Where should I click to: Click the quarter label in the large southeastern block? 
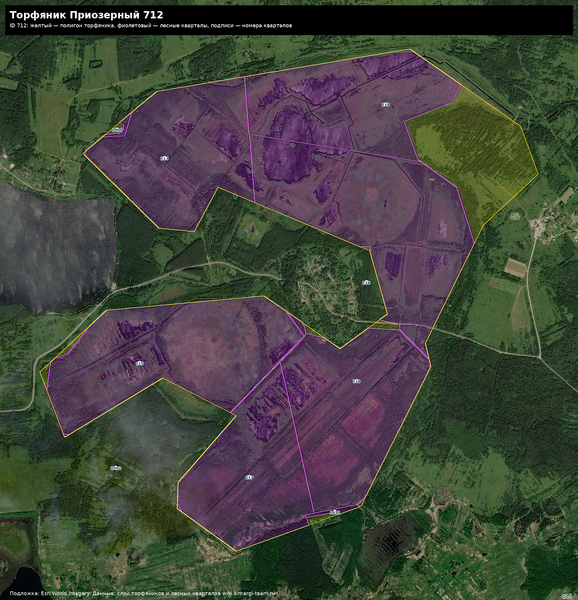357,381
